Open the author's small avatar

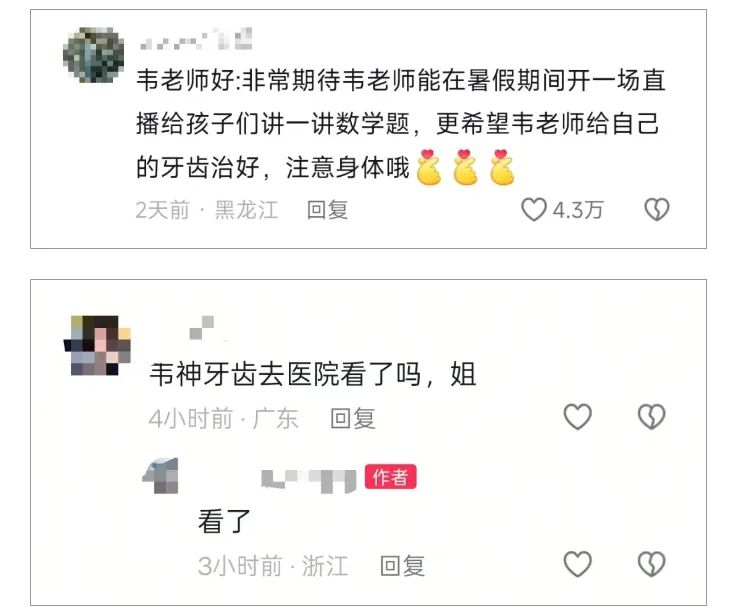[x=161, y=476]
